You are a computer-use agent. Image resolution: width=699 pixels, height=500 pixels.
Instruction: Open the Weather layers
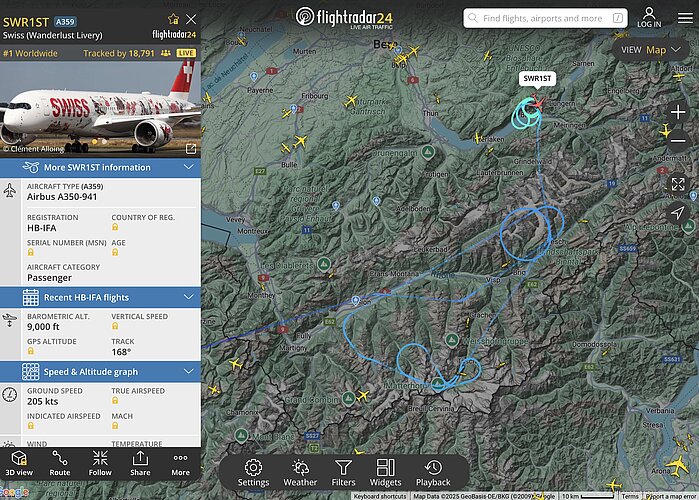coord(300,473)
